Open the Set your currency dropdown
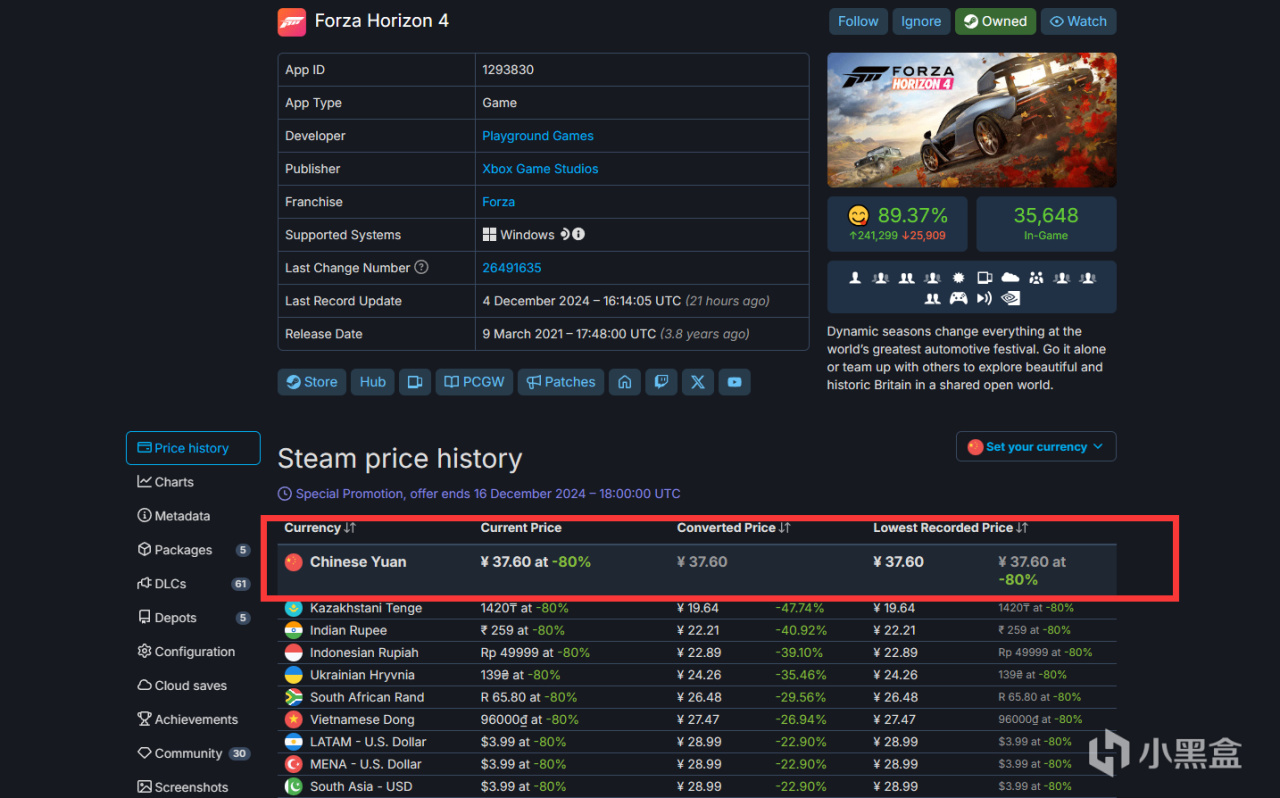This screenshot has width=1280, height=798. click(x=1036, y=447)
